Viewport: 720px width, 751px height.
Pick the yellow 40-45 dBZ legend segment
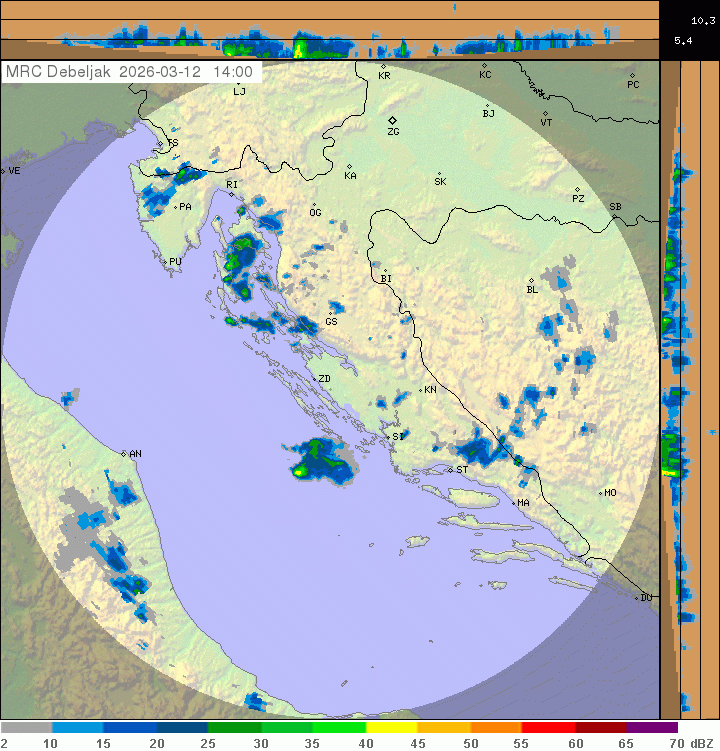click(x=392, y=728)
